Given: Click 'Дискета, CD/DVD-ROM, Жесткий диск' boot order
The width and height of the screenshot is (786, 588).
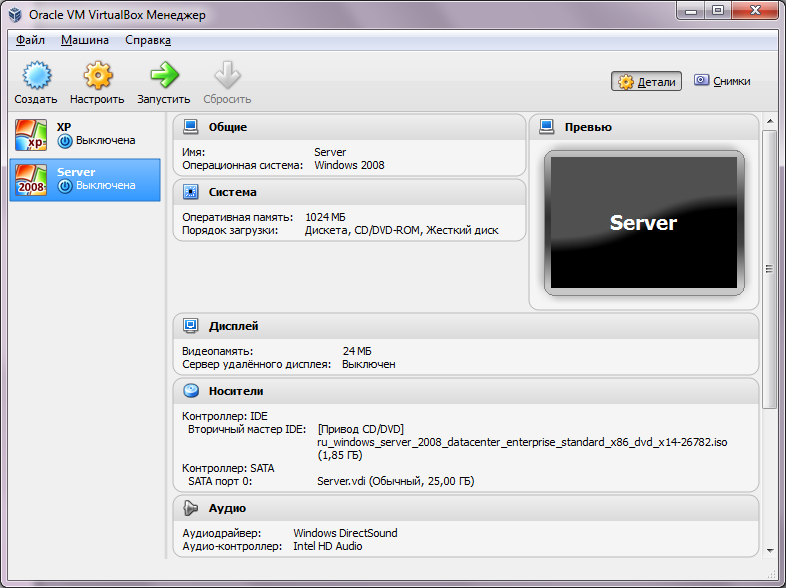Looking at the screenshot, I should (402, 230).
